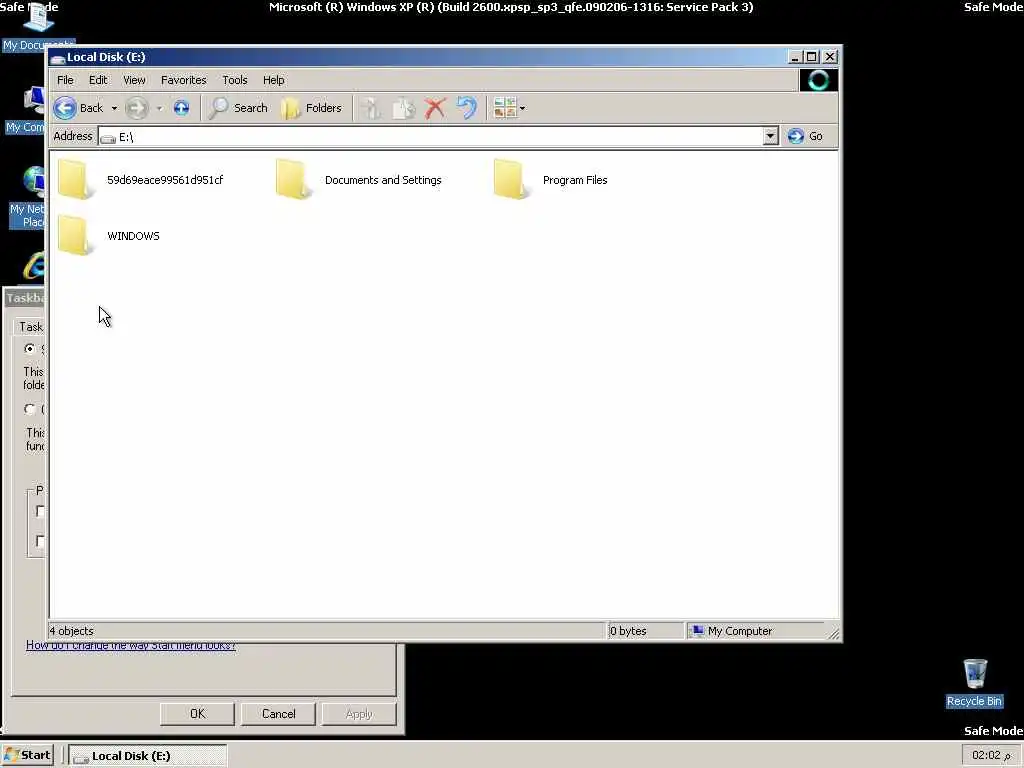This screenshot has height=768, width=1024.
Task: Select the Program Files folder icon
Action: tap(511, 179)
